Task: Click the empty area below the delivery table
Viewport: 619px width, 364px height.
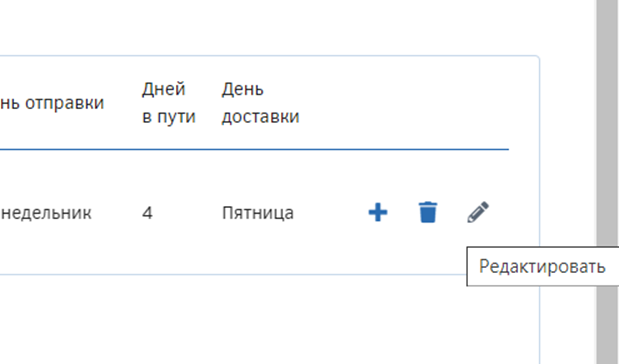Action: (x=268, y=320)
